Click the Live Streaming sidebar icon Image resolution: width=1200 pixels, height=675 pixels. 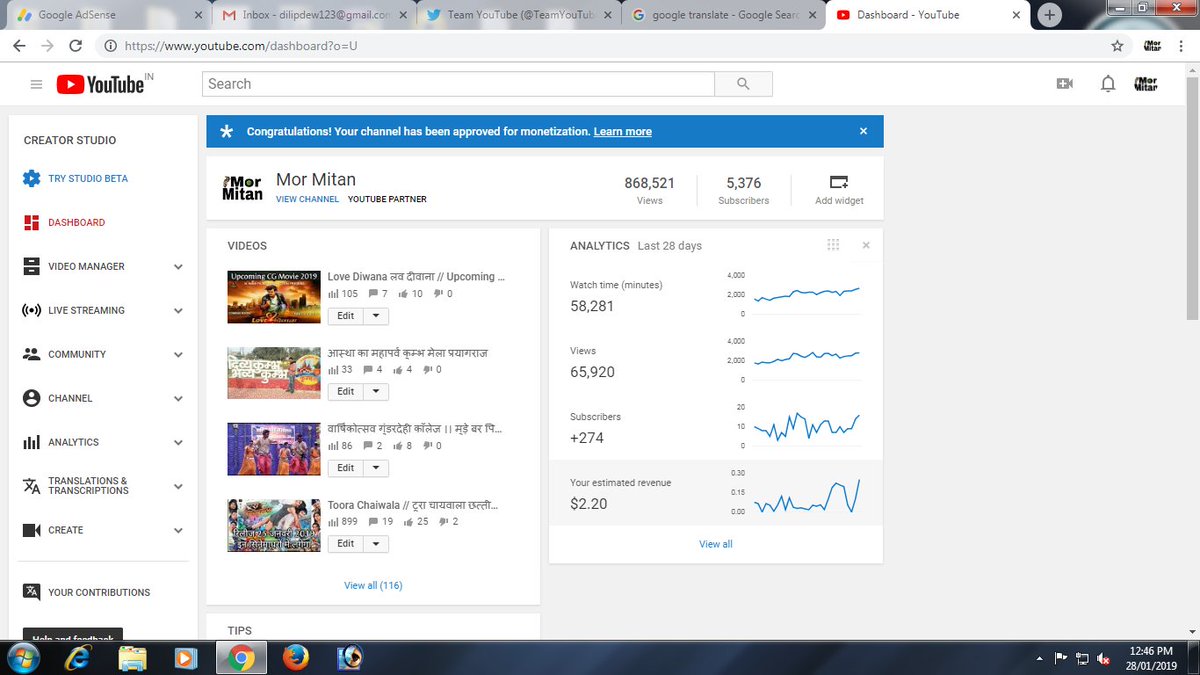coord(31,311)
